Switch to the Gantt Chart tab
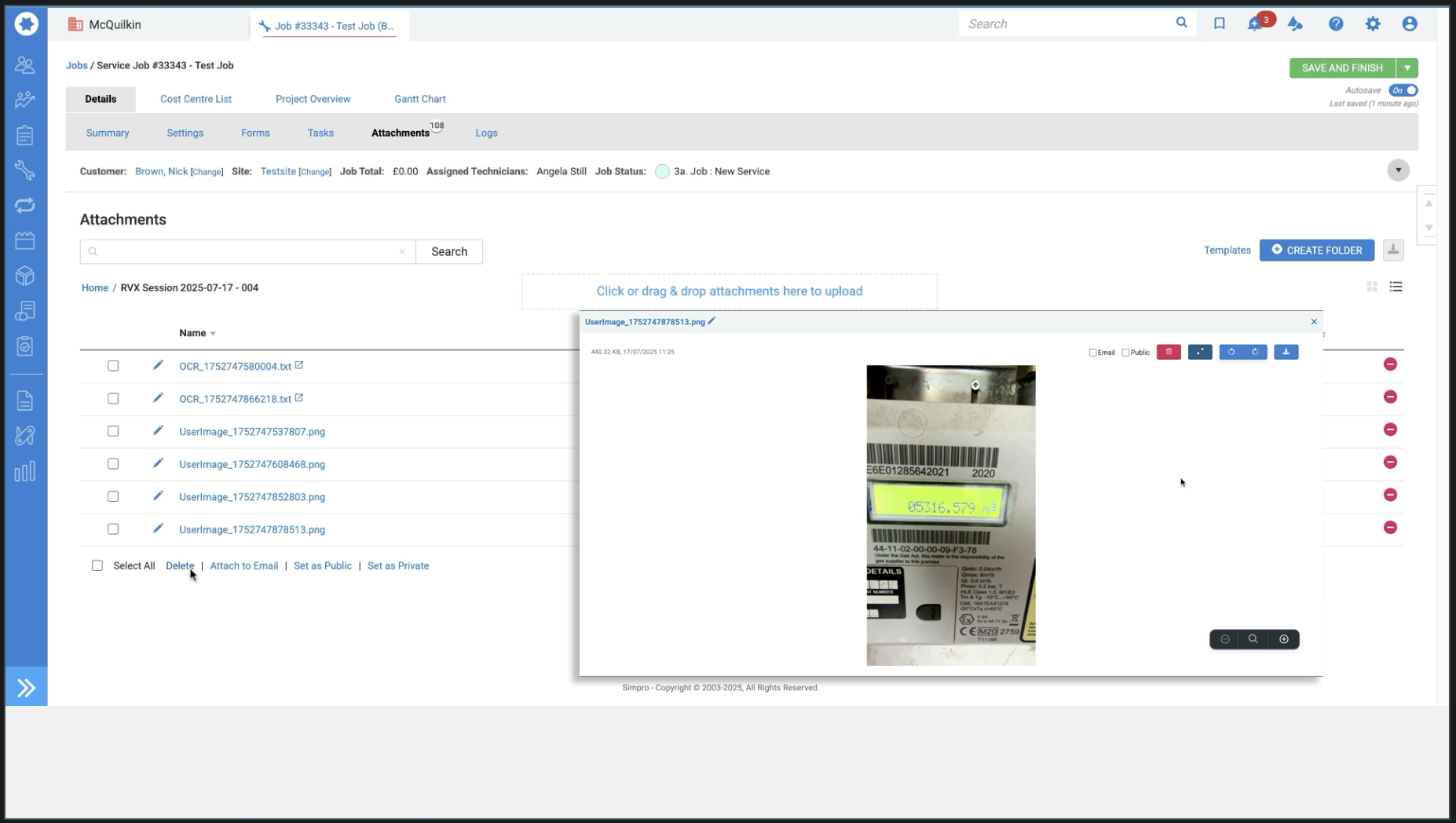1456x823 pixels. [419, 99]
